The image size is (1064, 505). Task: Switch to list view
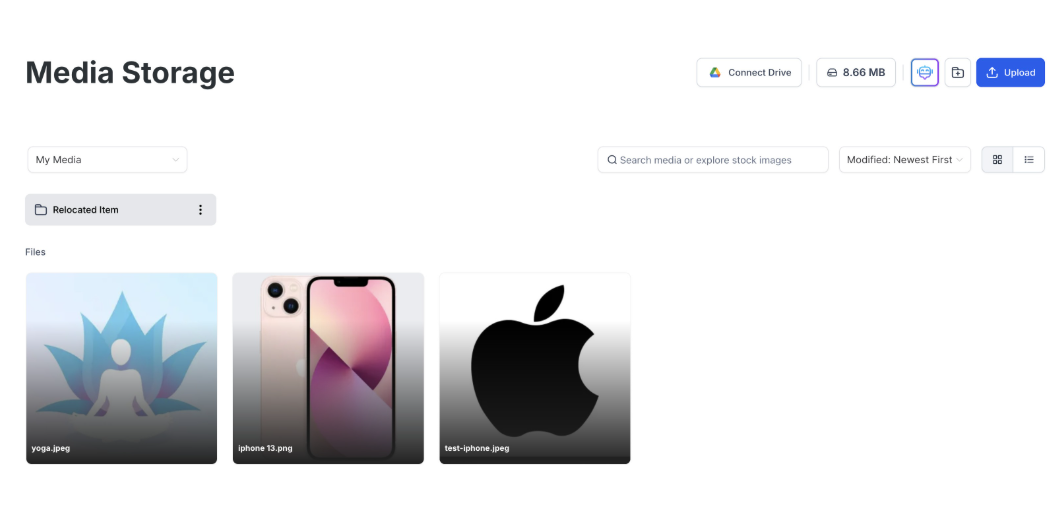1029,160
